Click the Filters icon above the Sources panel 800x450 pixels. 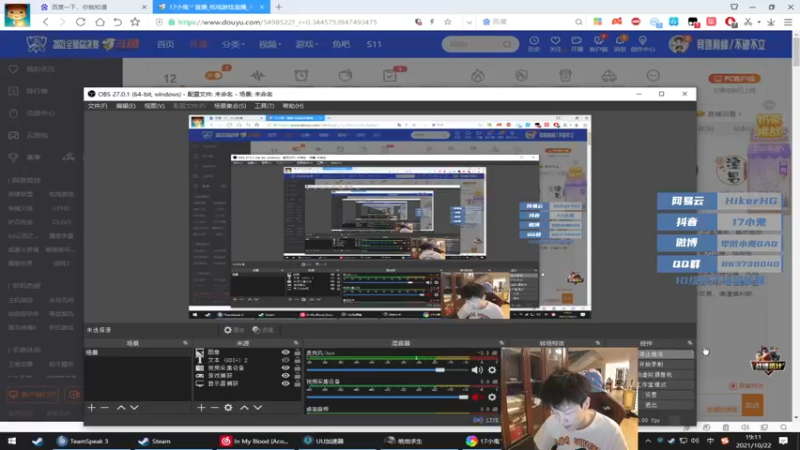(x=263, y=330)
